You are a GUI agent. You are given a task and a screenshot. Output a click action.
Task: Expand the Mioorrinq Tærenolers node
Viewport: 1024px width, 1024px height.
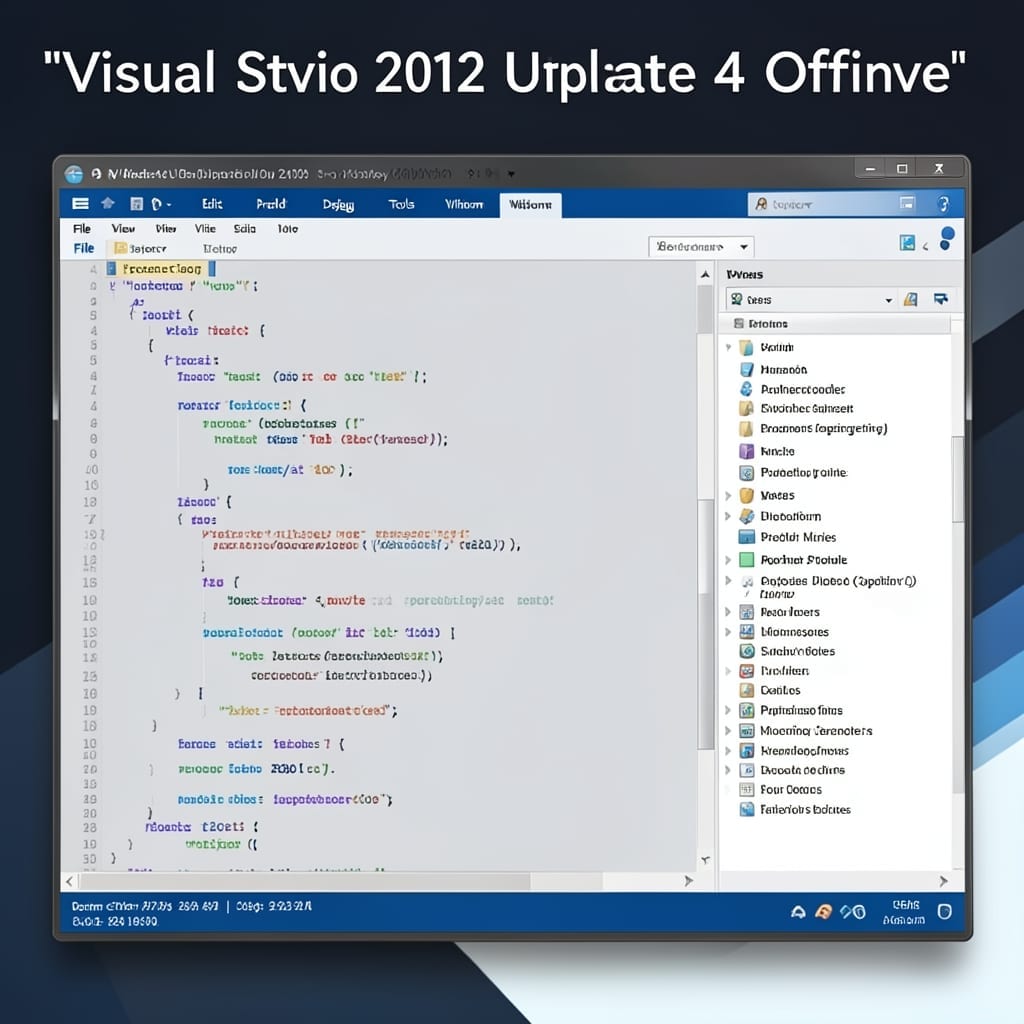pos(728,731)
